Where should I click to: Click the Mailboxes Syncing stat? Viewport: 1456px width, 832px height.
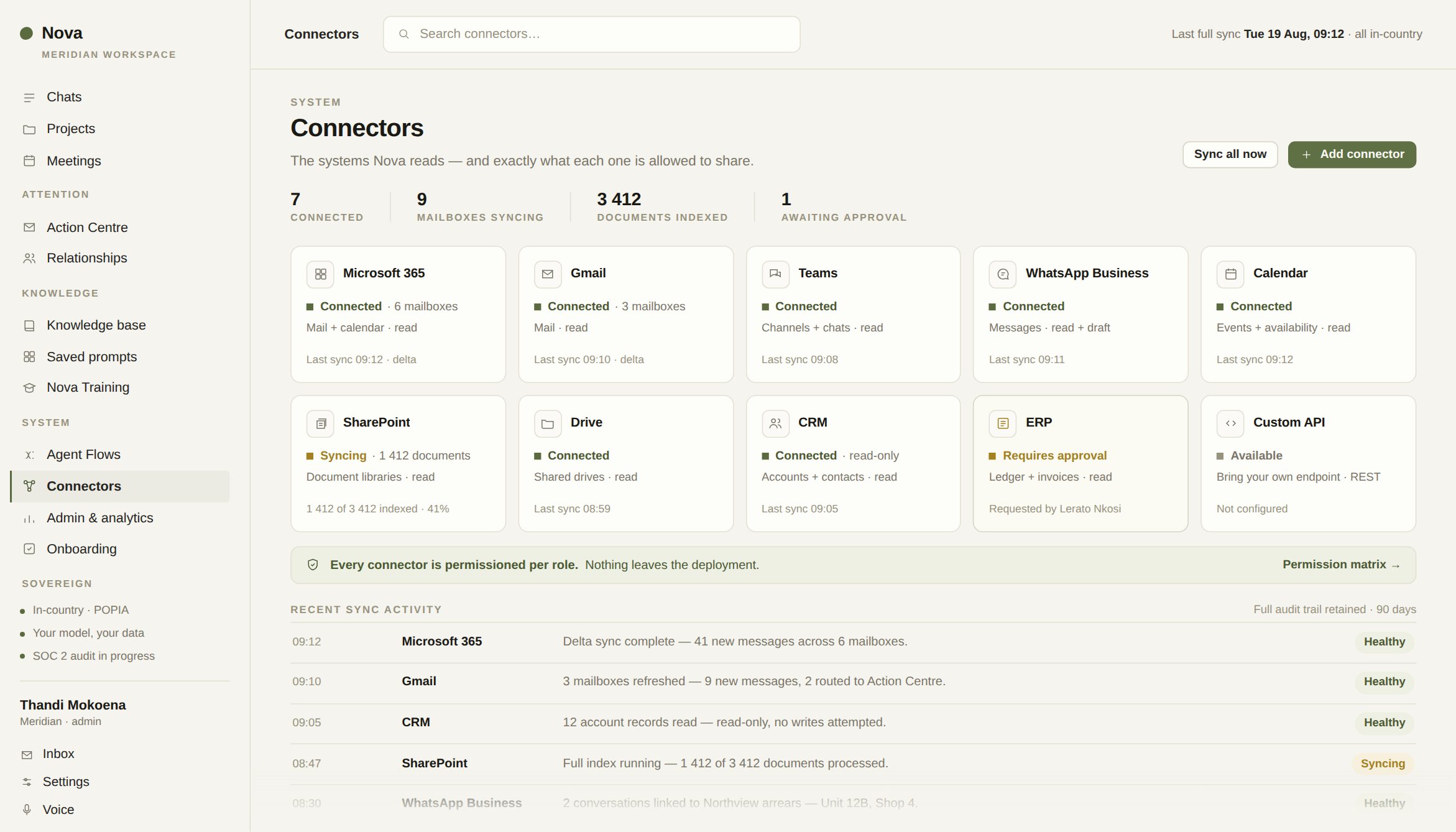click(480, 207)
